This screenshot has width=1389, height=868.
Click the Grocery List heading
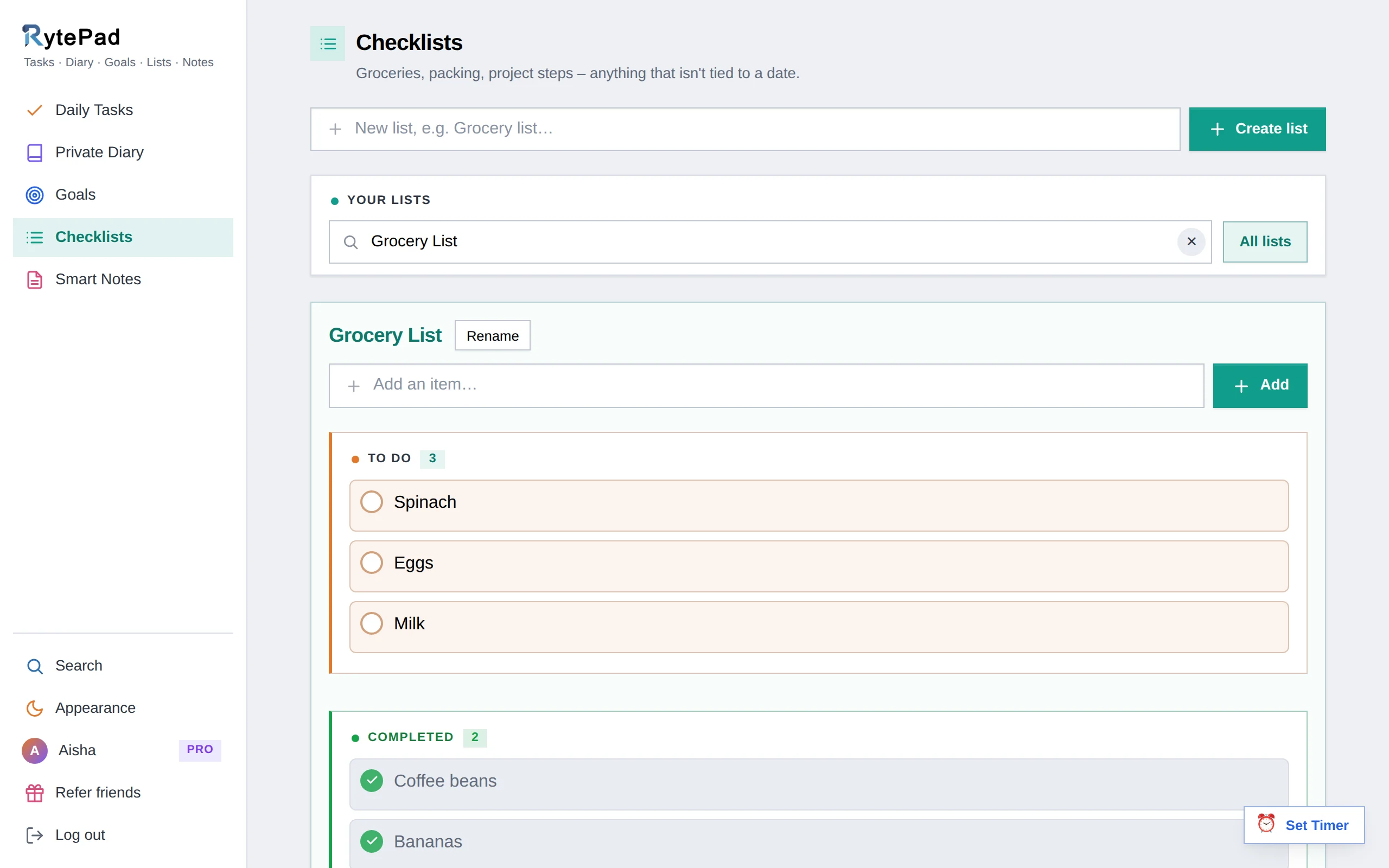385,335
